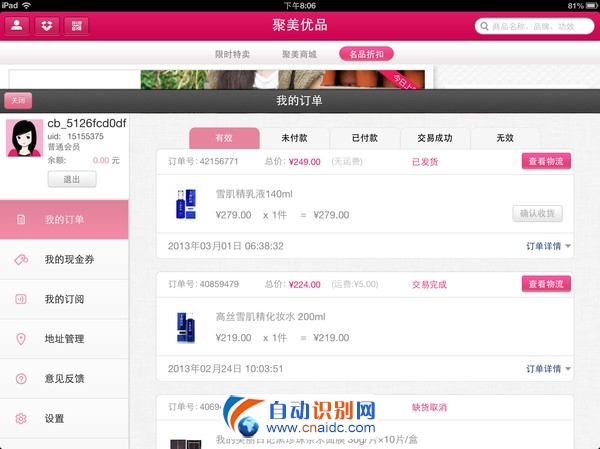Click the coupon tag icon beside 我的现金券
This screenshot has height=449, width=600.
tap(21, 260)
